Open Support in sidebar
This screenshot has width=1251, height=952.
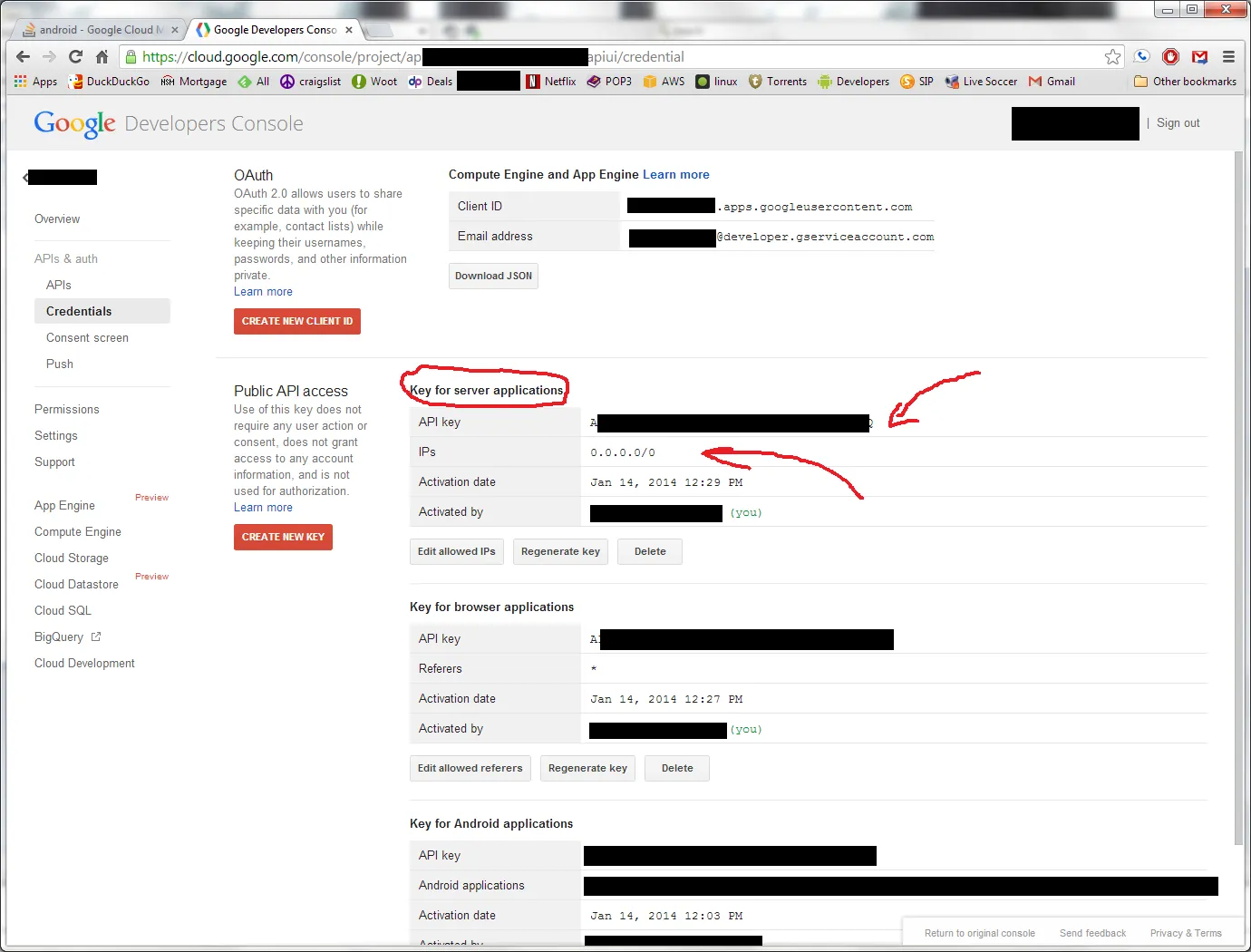click(x=54, y=462)
